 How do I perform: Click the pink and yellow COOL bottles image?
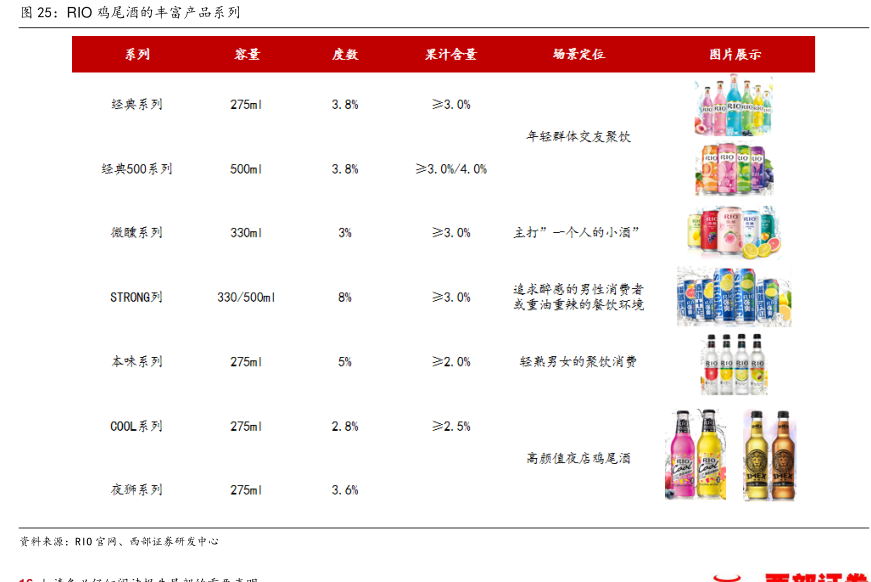696,454
